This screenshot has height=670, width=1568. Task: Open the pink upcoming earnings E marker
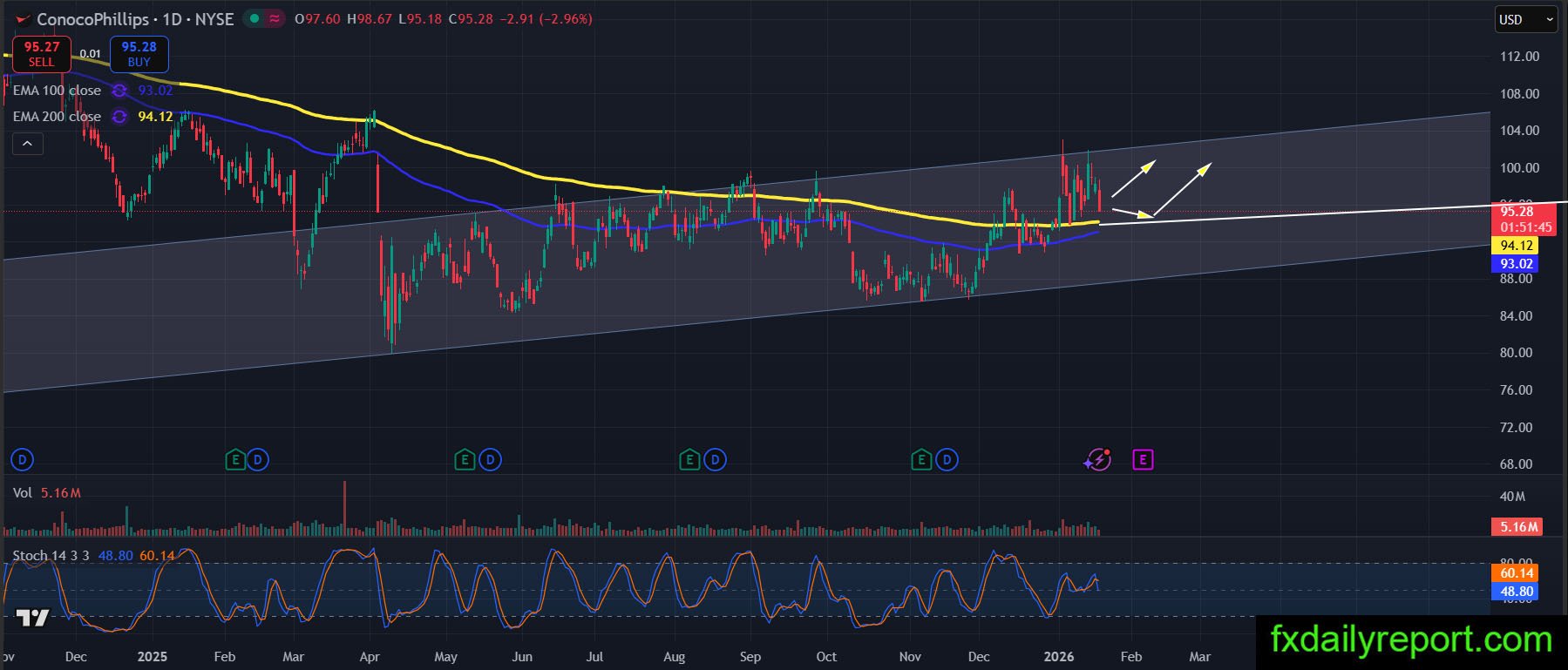point(1143,459)
